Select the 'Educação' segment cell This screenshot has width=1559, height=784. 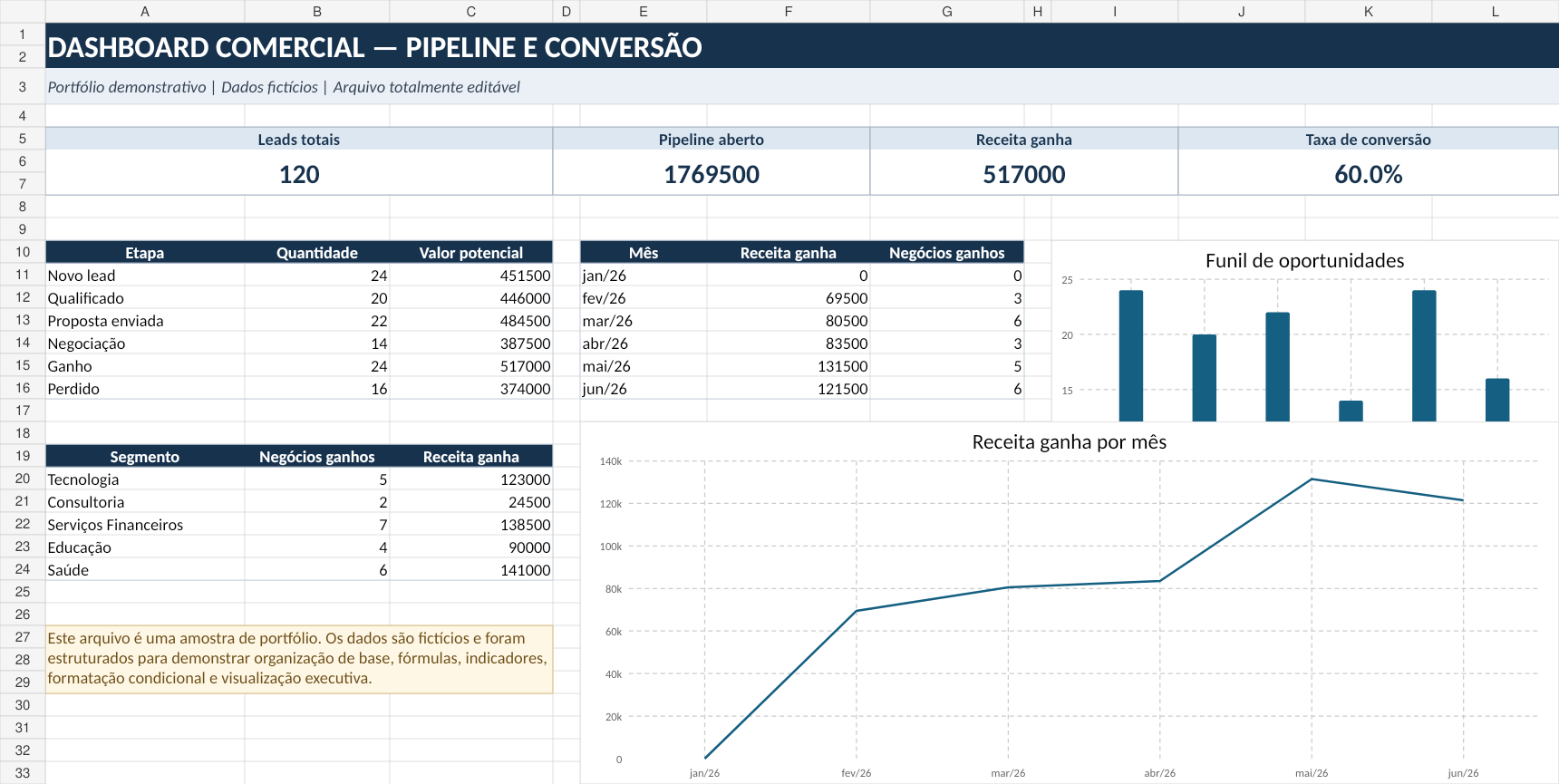145,547
